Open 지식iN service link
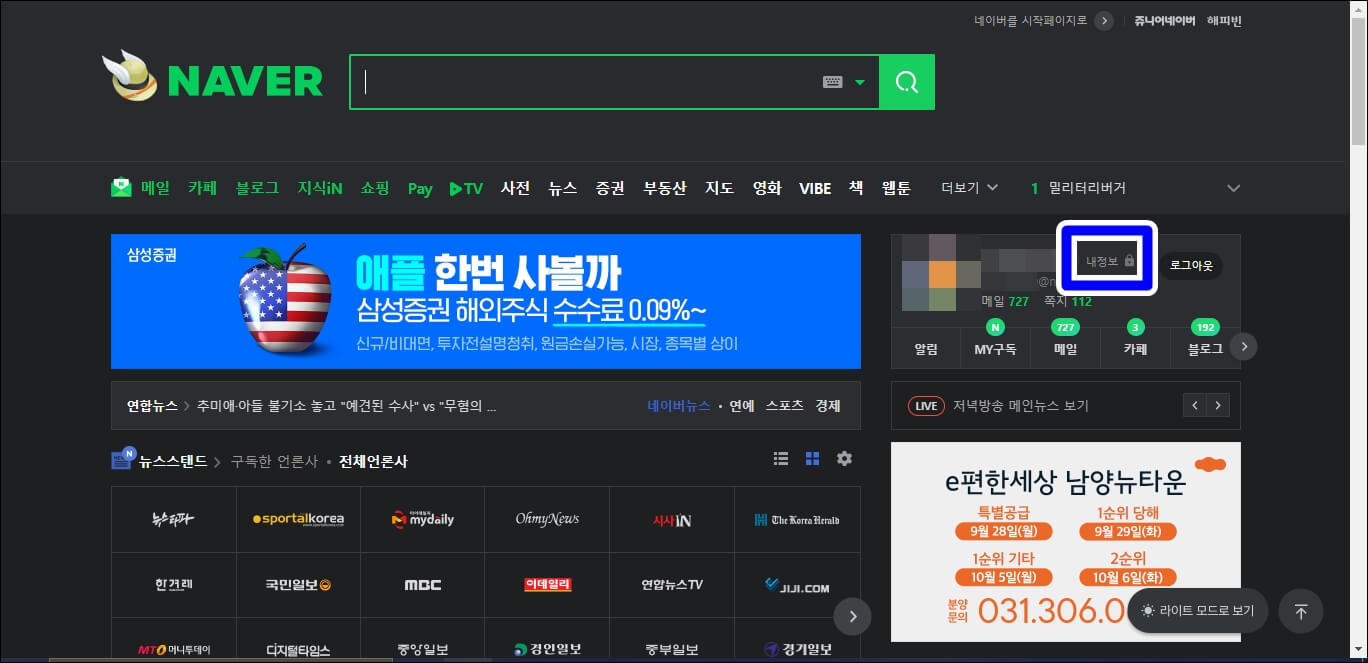1368x663 pixels. [320, 188]
